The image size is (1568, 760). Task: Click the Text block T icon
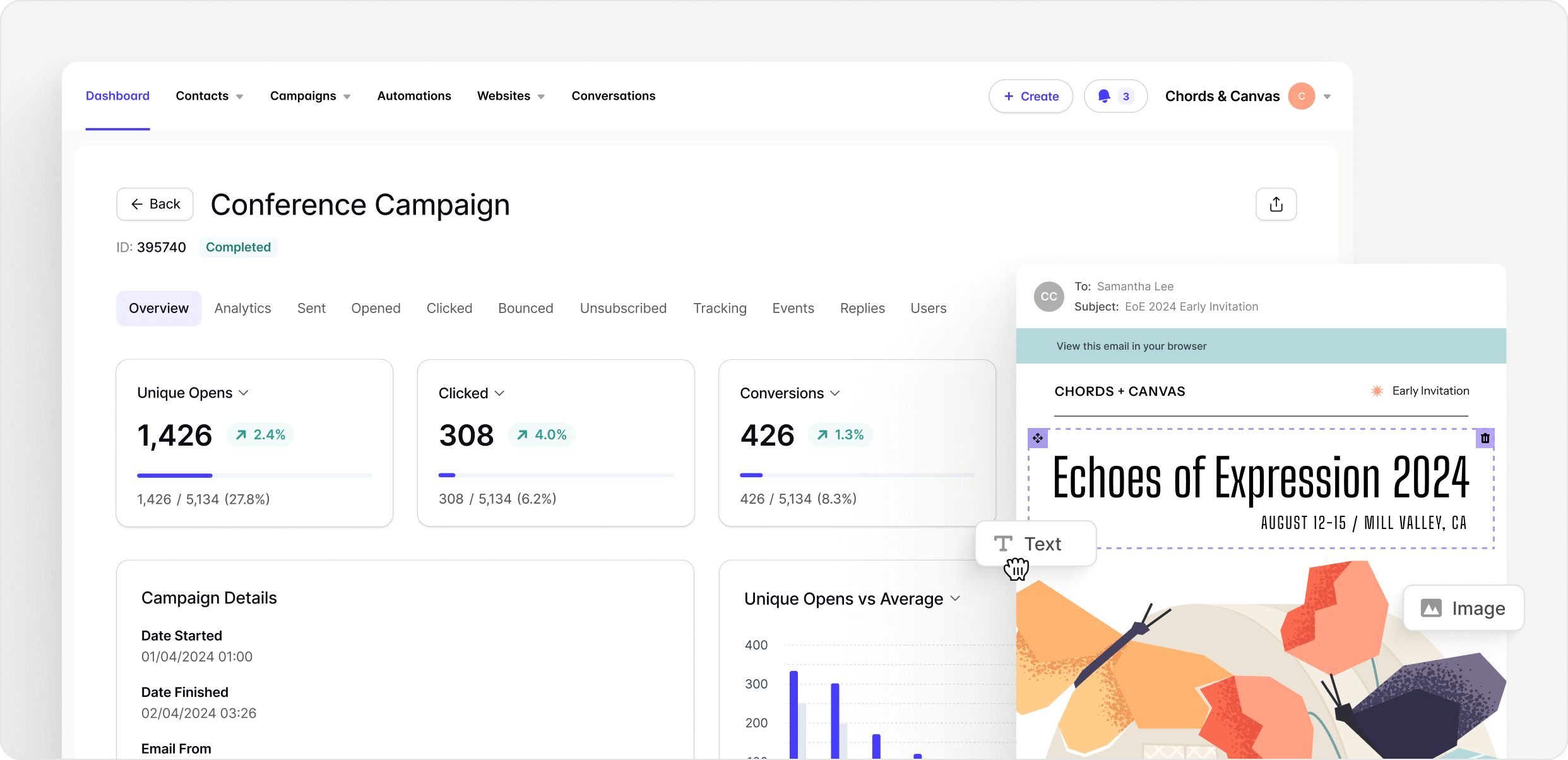click(1003, 543)
